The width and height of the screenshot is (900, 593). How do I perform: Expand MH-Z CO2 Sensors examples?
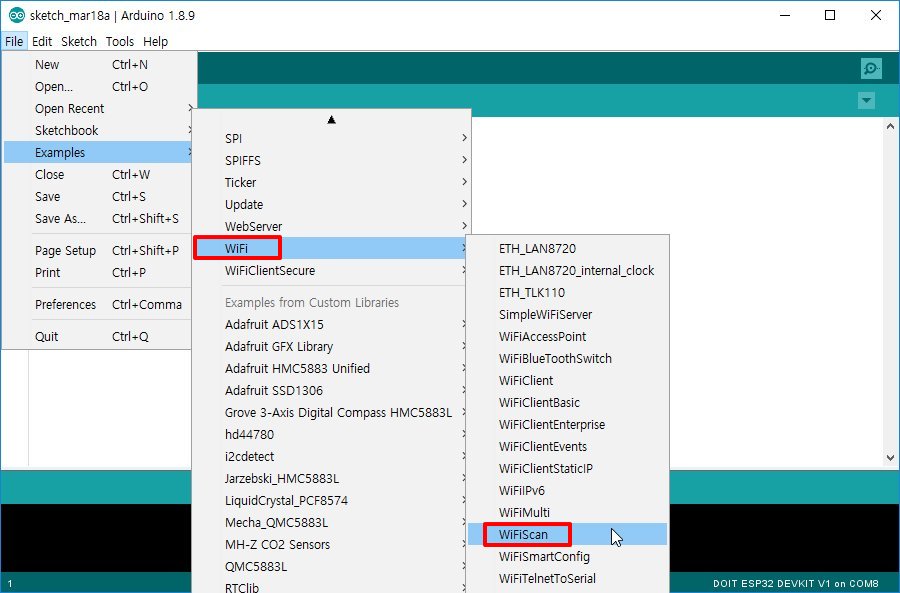(331, 544)
